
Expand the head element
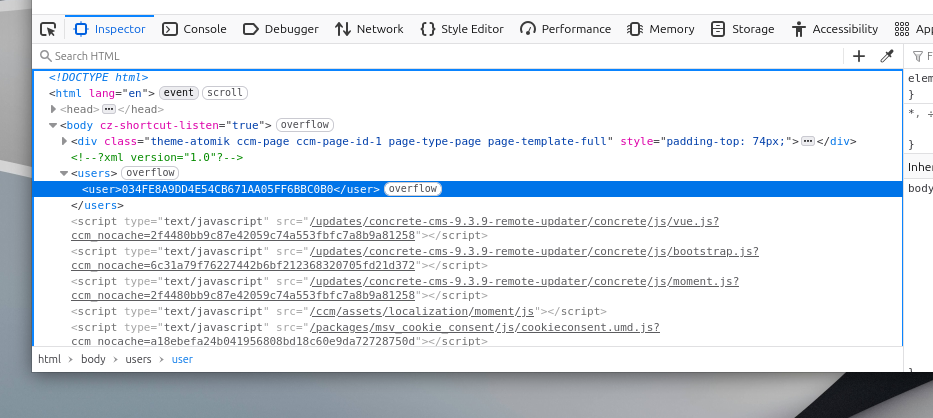[x=54, y=109]
